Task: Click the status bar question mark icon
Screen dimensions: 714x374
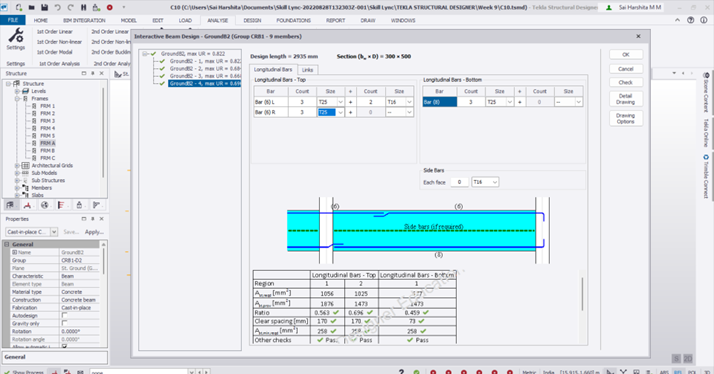Action: click(x=401, y=372)
